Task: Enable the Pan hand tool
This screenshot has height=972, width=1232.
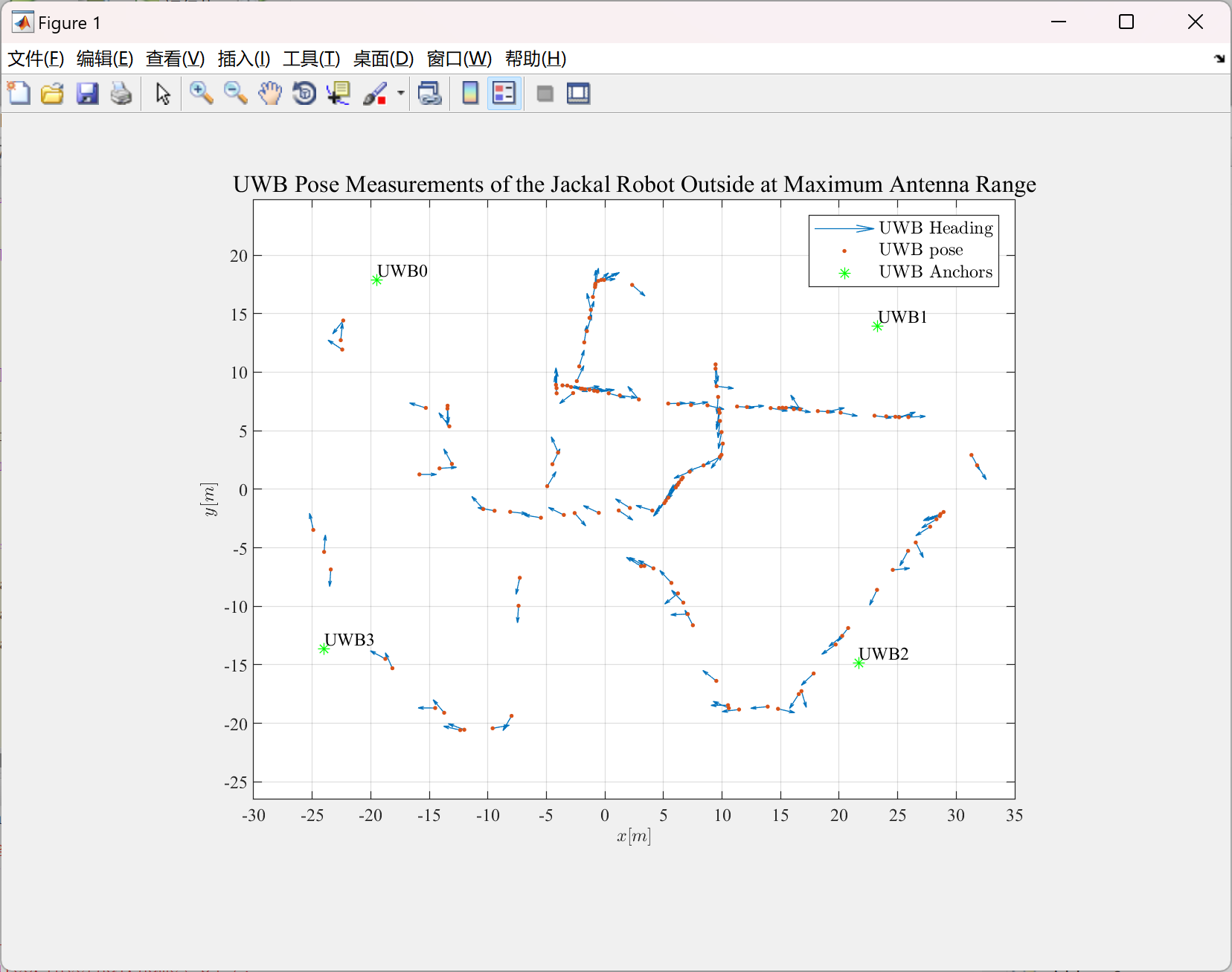Action: 270,94
